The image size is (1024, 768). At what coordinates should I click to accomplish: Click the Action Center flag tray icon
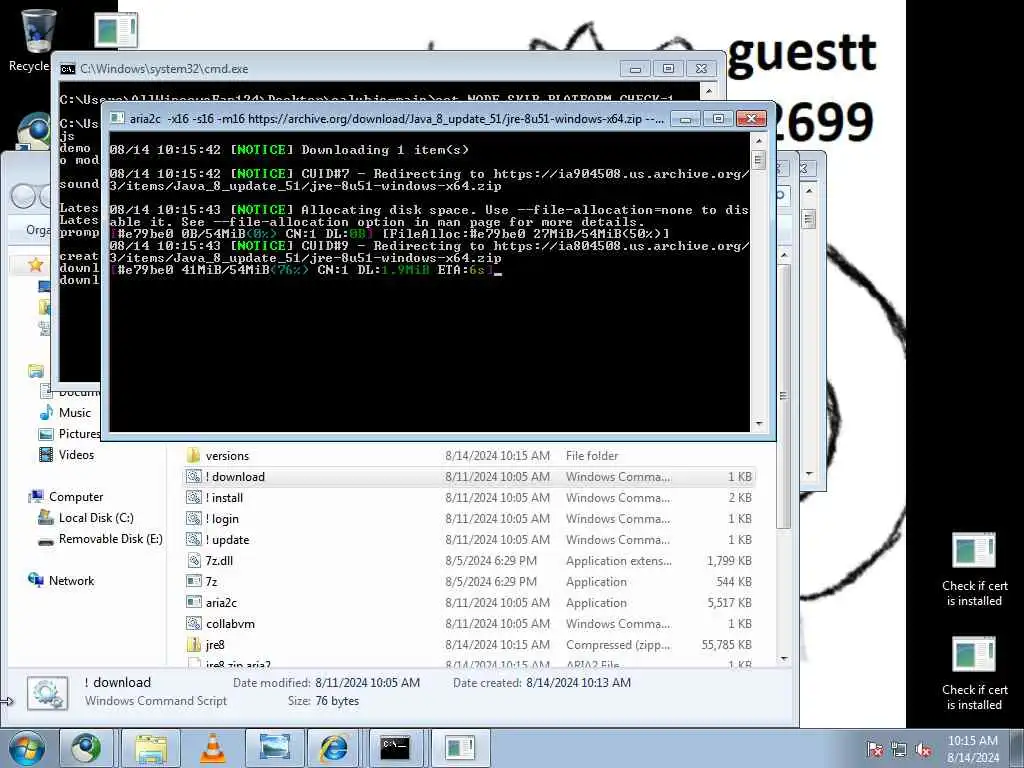tap(875, 749)
